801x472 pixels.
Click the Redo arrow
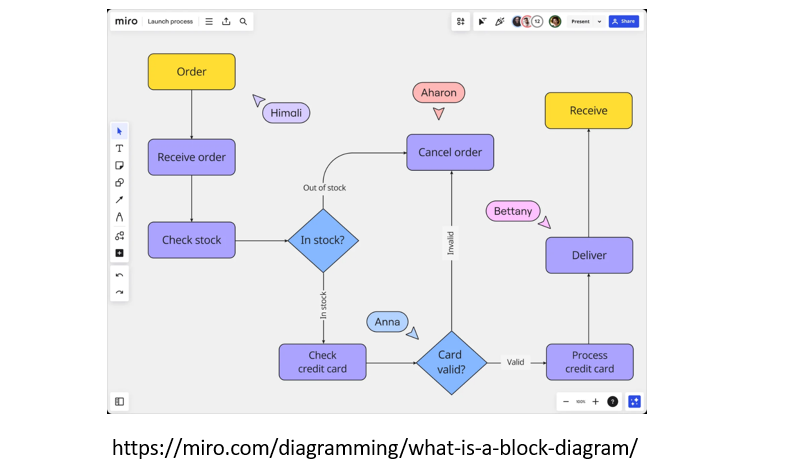(x=119, y=292)
